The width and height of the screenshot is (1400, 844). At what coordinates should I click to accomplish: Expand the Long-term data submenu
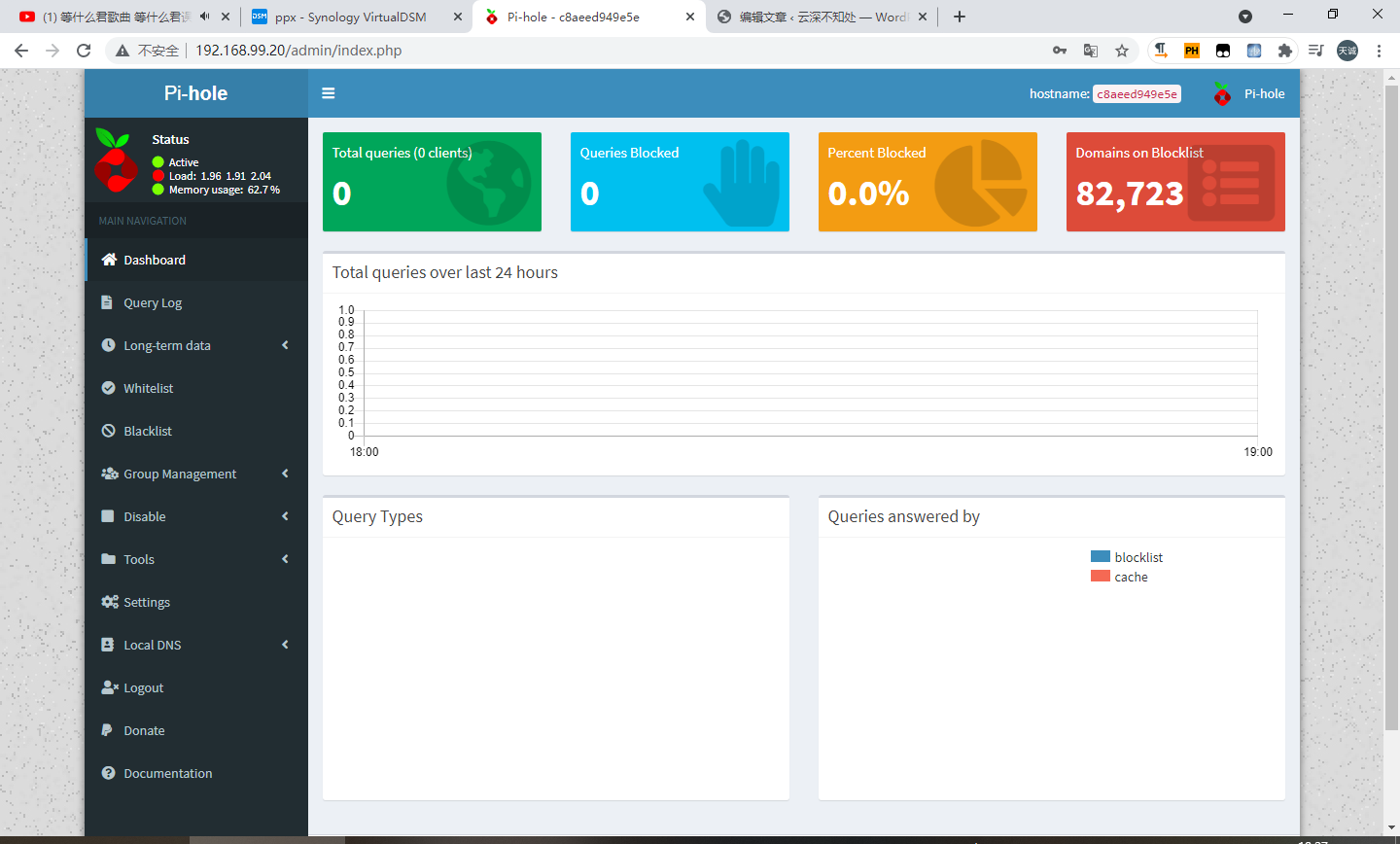285,345
